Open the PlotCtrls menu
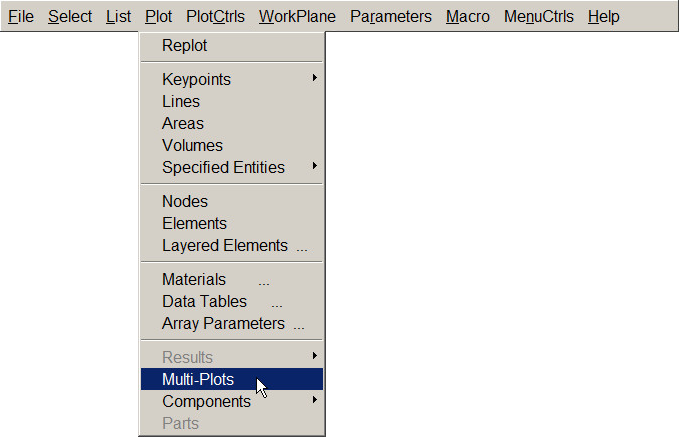The height and width of the screenshot is (437, 679). pyautogui.click(x=215, y=17)
